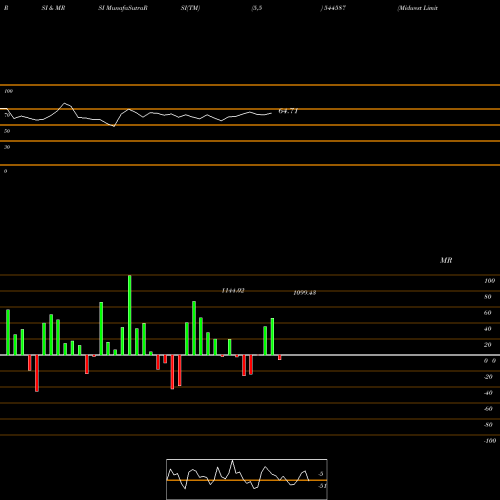Viewport: 500px width, 500px height.
Task: Click the 'SI & MR' header text
Action: 53,8
